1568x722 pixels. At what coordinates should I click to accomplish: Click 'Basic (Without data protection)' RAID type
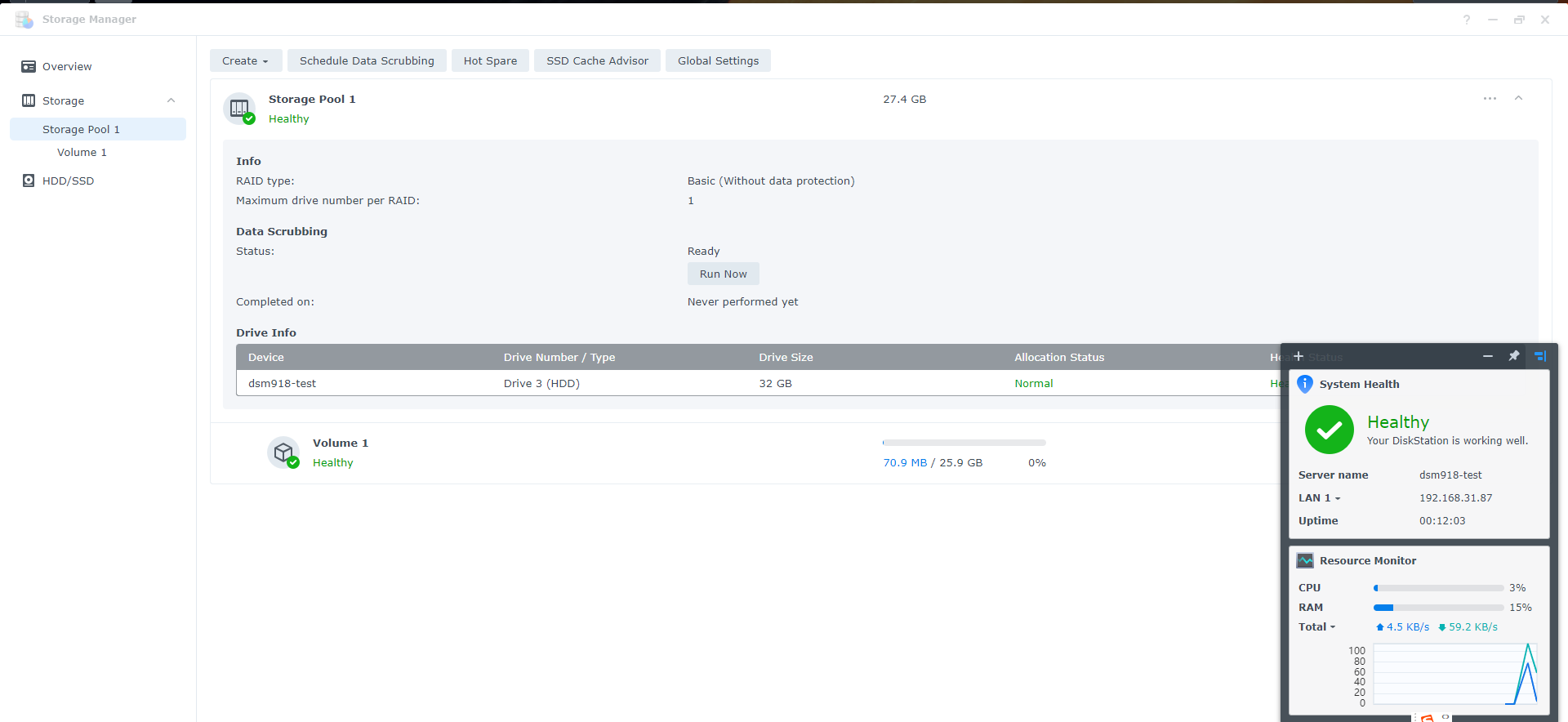coord(771,180)
